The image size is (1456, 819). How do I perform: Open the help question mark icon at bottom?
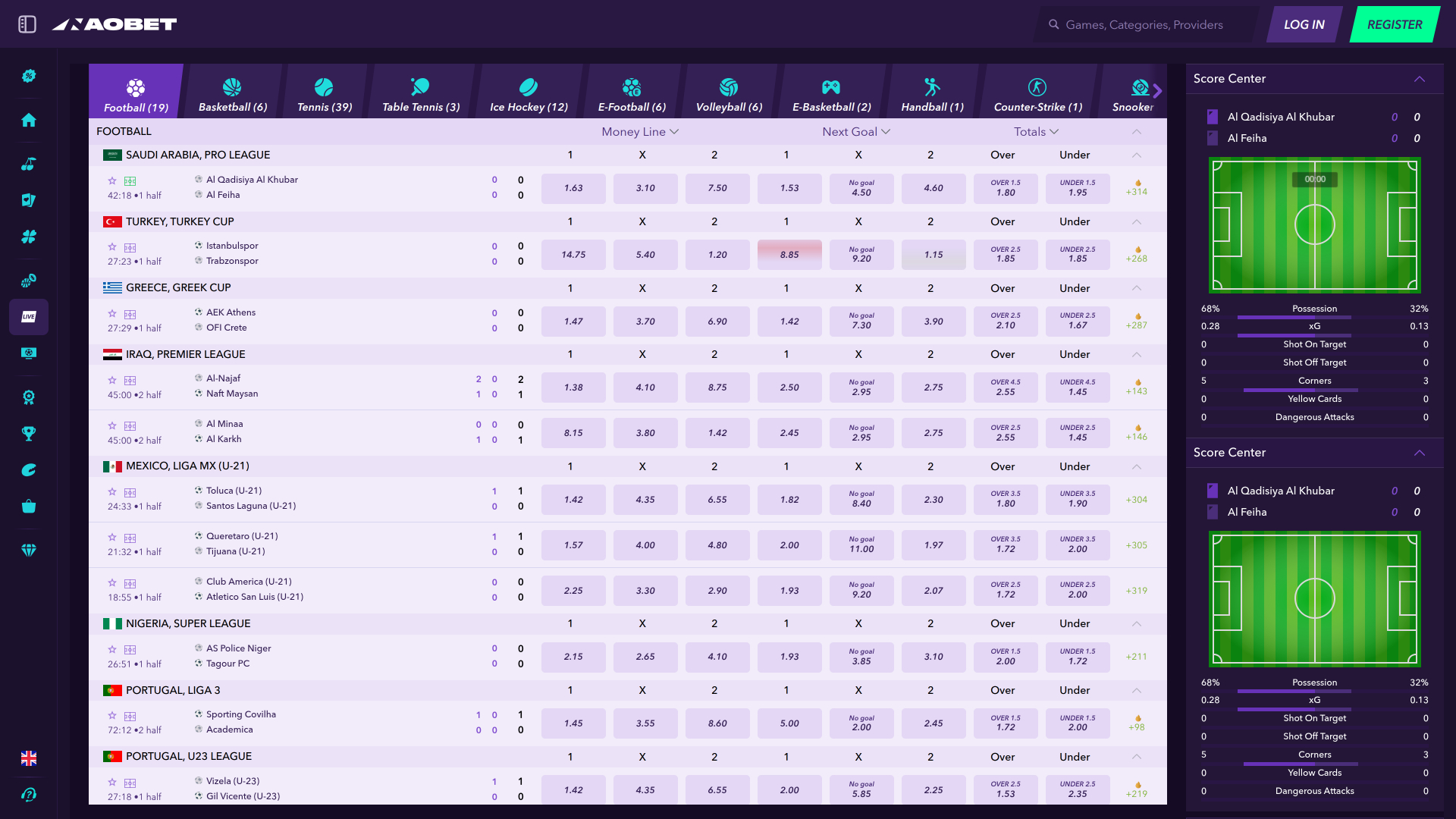29,794
